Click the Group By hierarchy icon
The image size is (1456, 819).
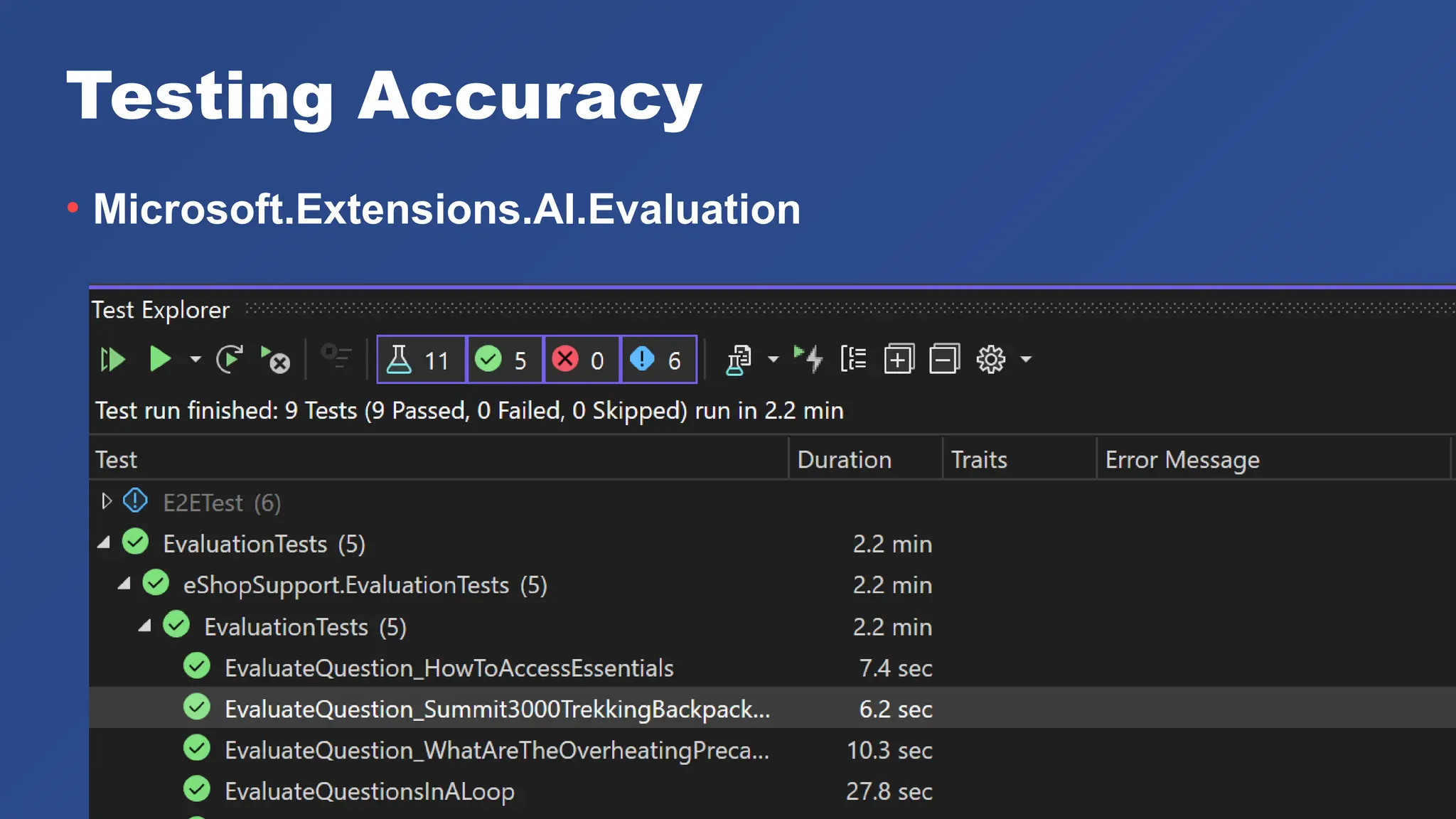[853, 359]
